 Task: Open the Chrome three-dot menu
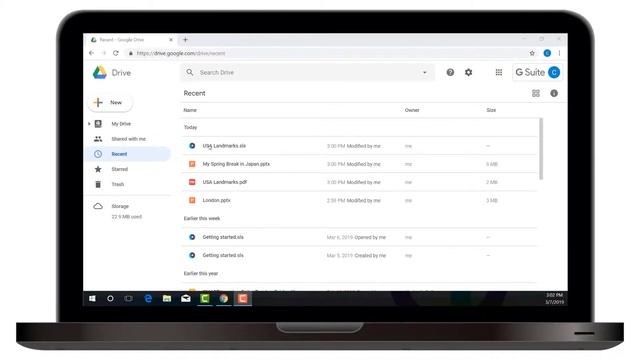click(x=559, y=53)
